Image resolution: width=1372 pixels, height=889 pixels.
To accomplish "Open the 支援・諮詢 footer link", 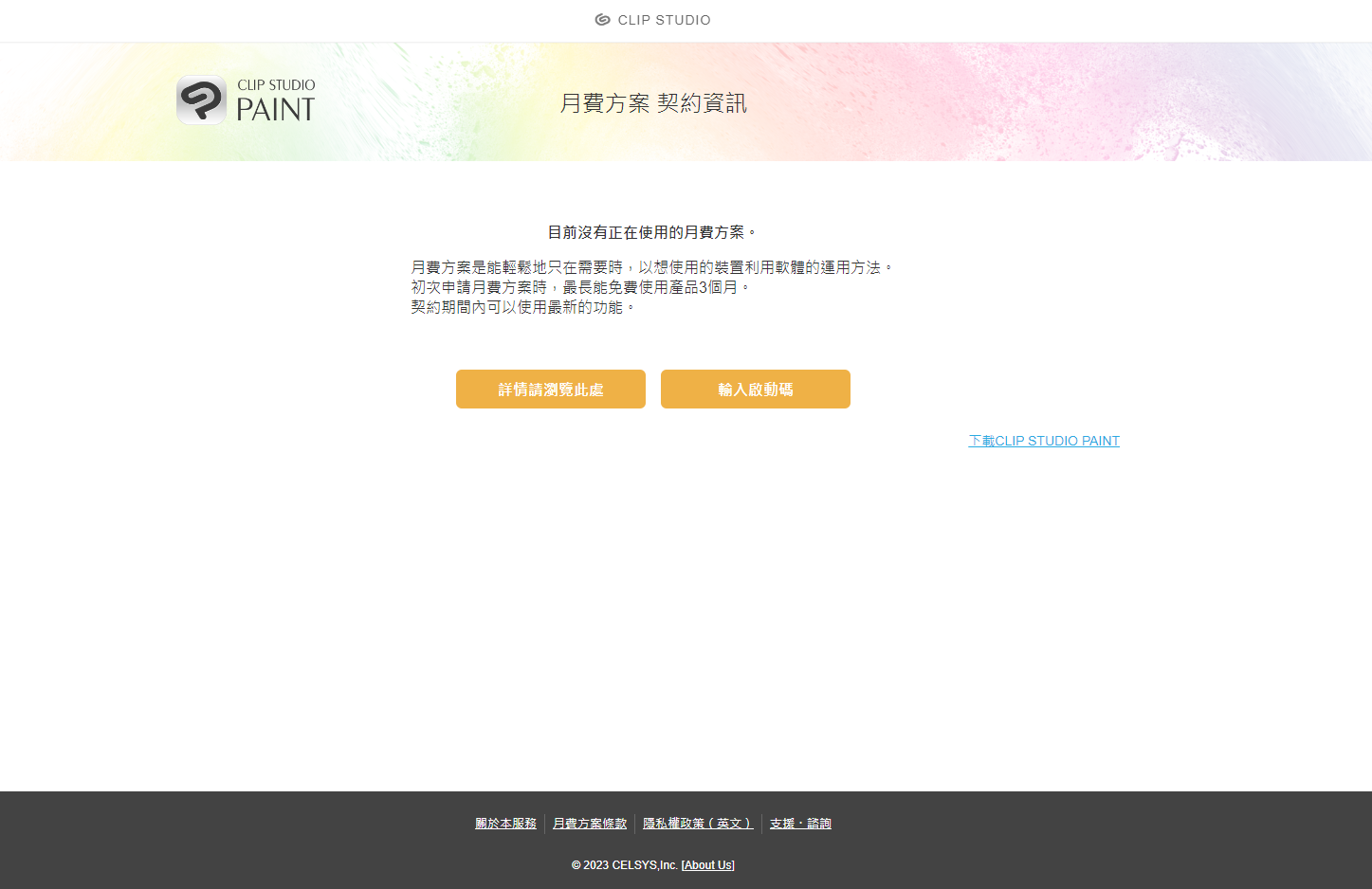I will click(x=800, y=824).
